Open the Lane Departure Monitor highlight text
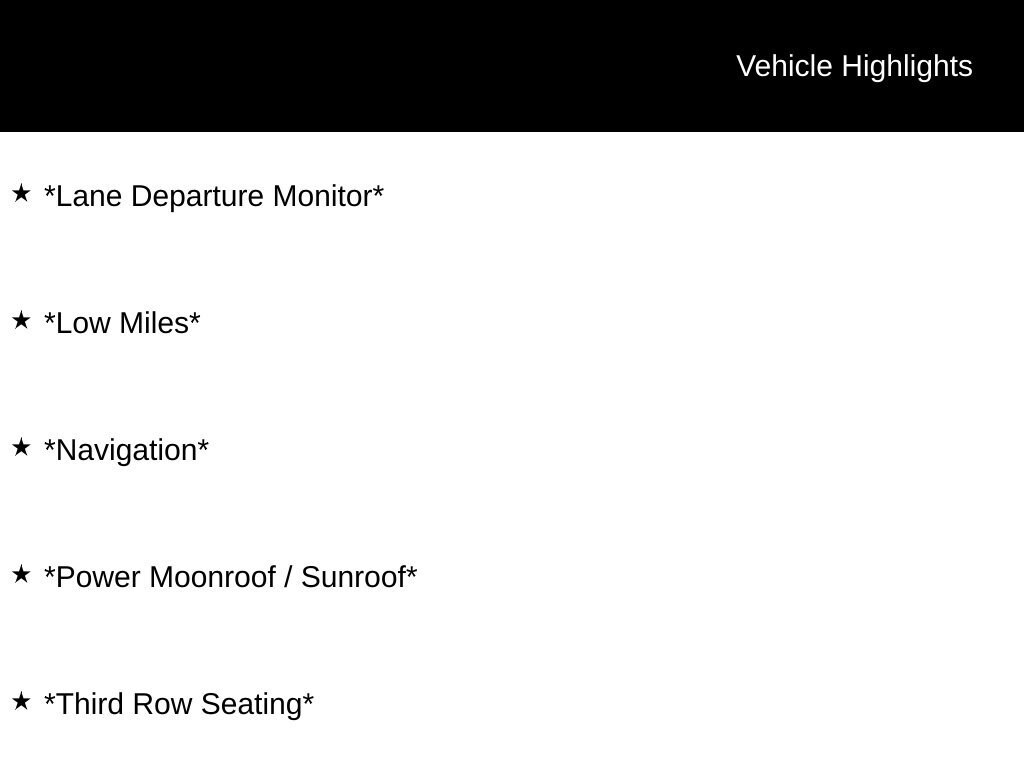 click(214, 196)
